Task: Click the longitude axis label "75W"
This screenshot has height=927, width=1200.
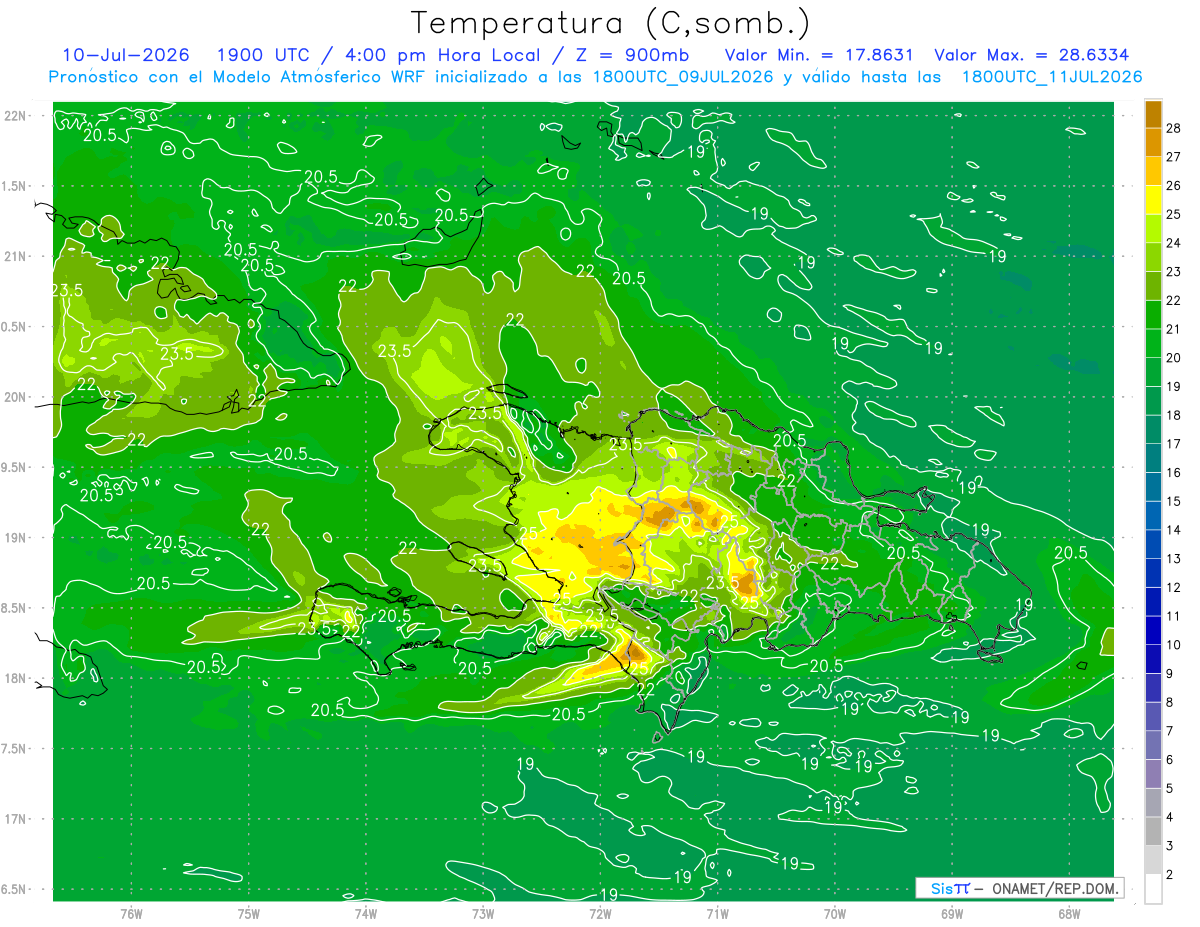Action: 249,914
